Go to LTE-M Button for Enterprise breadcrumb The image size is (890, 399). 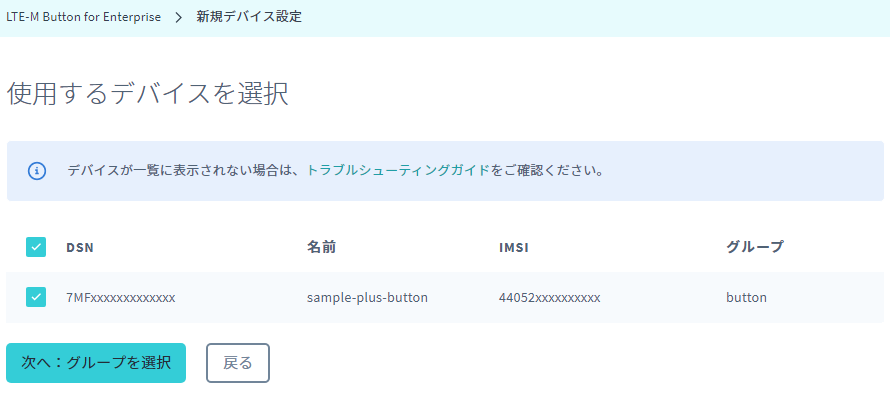point(83,17)
